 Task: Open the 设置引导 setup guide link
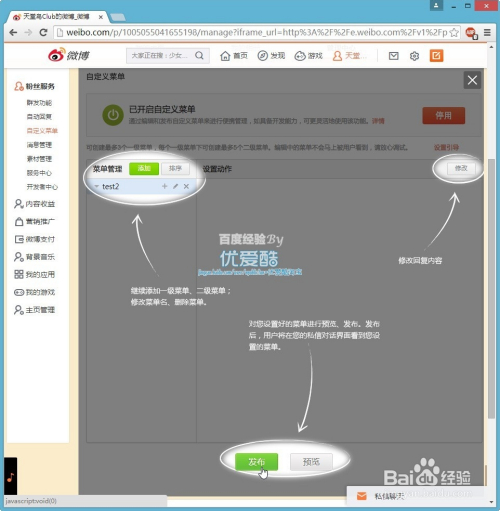(x=446, y=147)
